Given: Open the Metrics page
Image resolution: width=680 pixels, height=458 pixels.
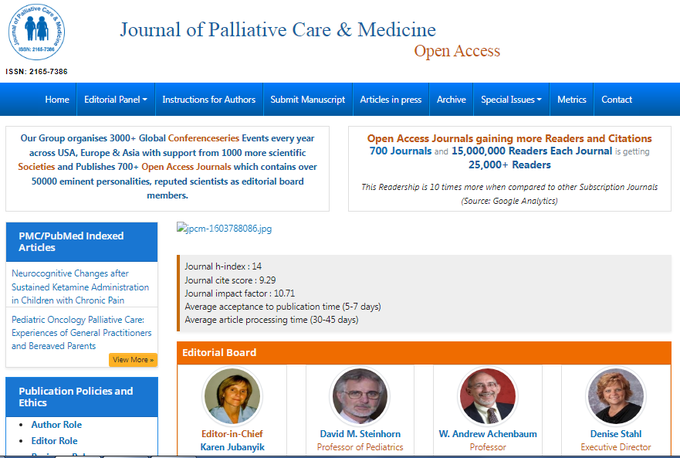Looking at the screenshot, I should pyautogui.click(x=572, y=100).
